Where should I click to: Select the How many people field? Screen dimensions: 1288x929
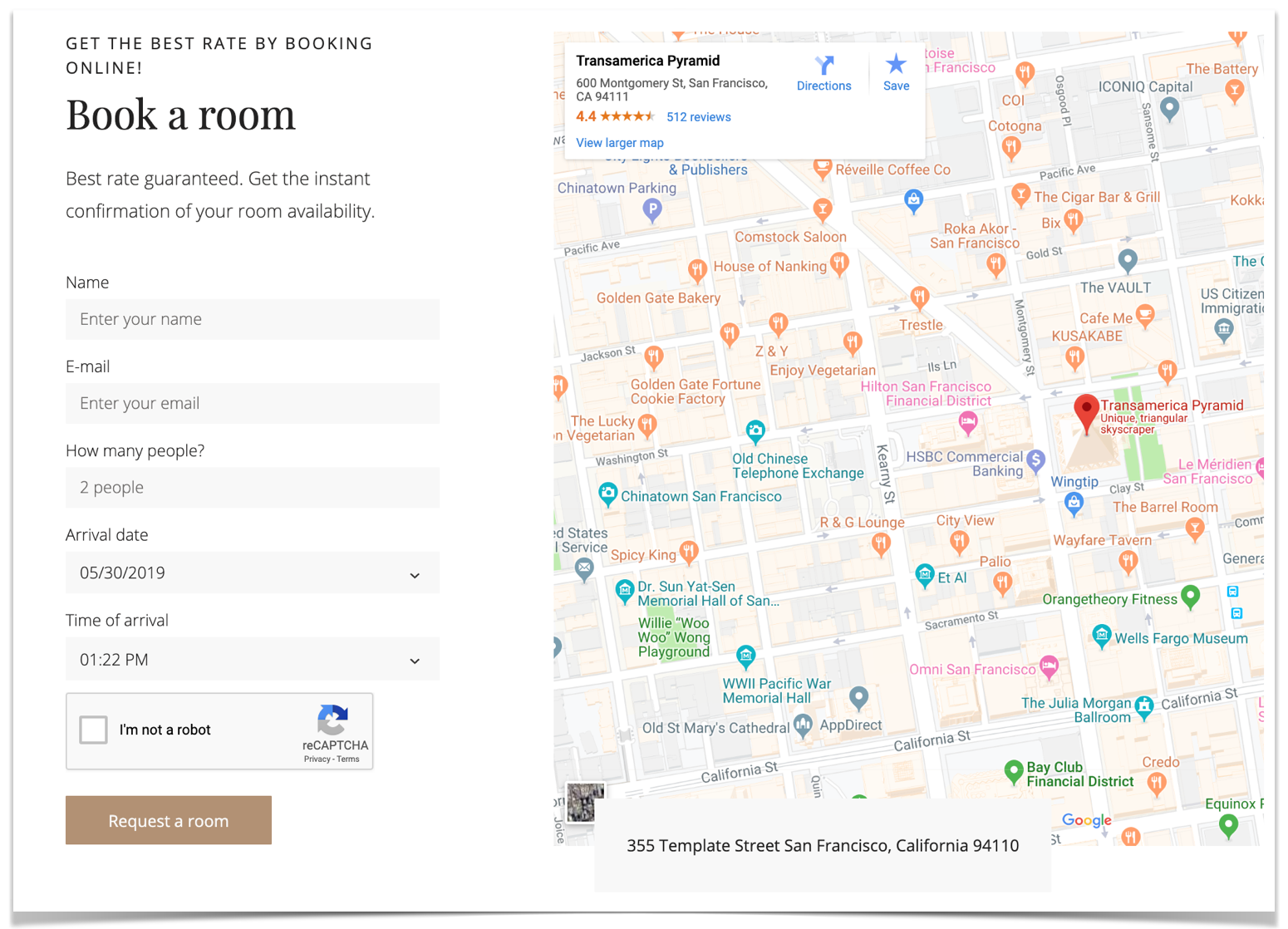coord(253,487)
